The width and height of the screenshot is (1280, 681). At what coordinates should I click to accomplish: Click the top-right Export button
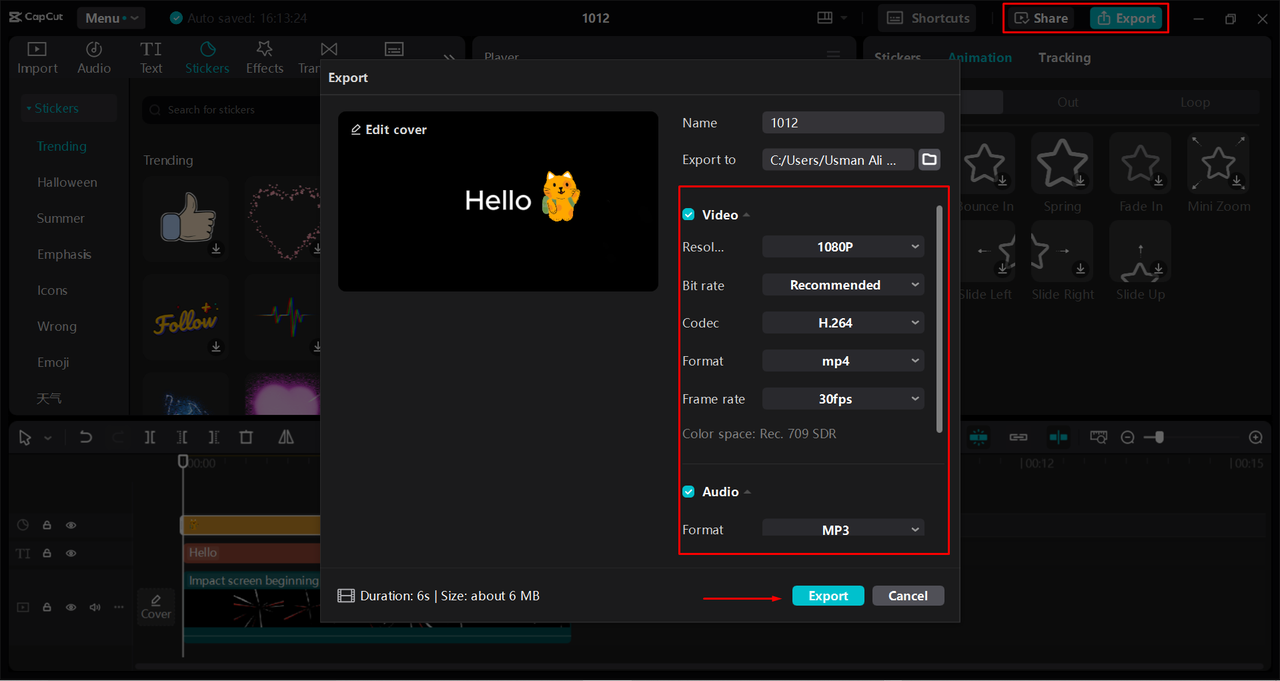(x=1126, y=18)
